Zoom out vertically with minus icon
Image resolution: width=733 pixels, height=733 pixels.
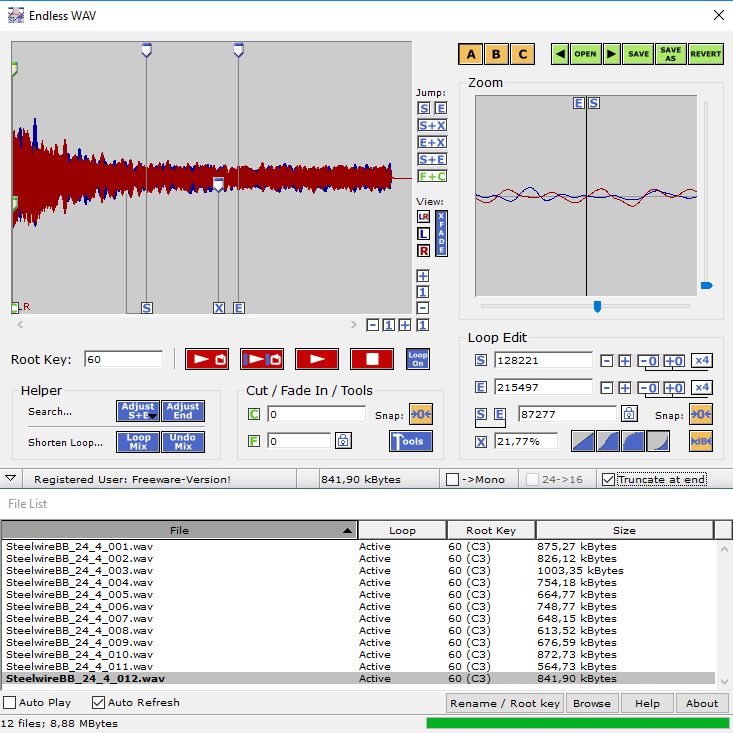point(423,308)
